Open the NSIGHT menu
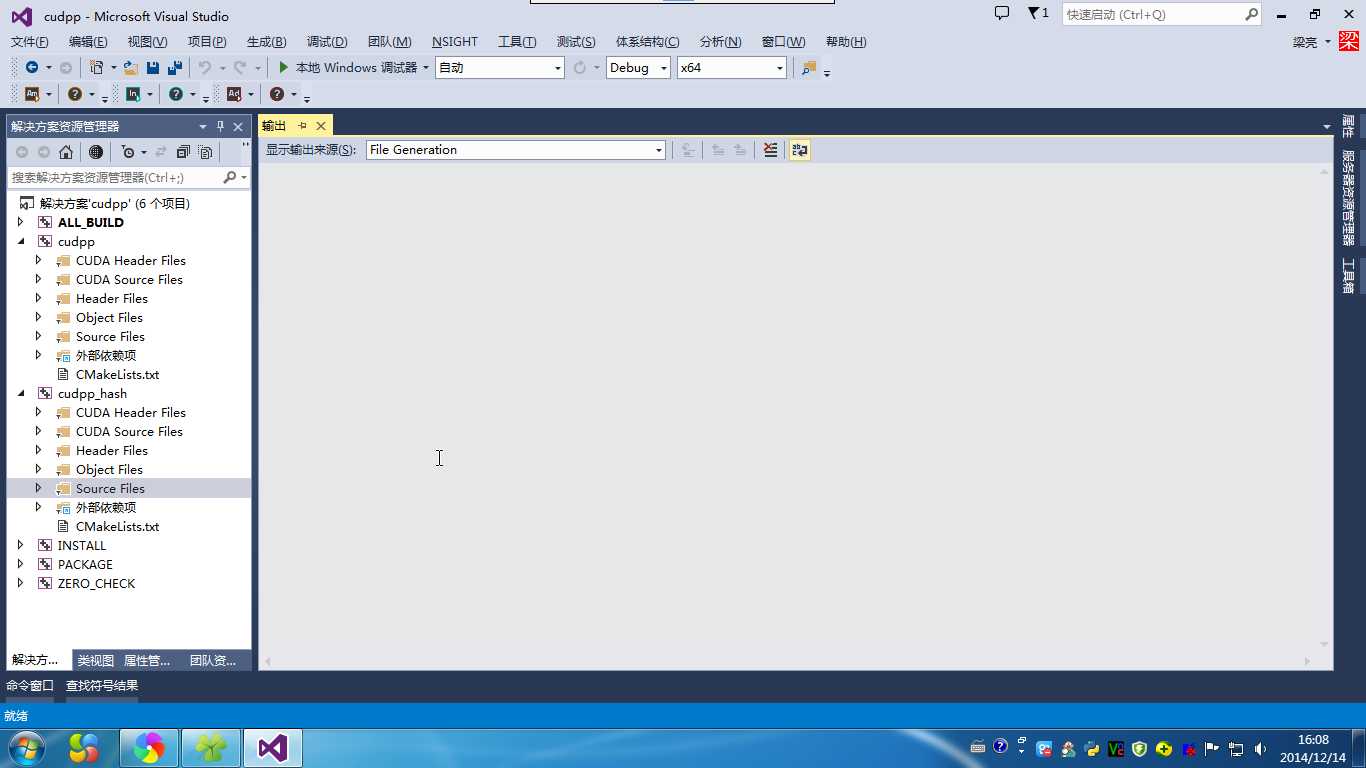This screenshot has width=1366, height=768. coord(455,42)
